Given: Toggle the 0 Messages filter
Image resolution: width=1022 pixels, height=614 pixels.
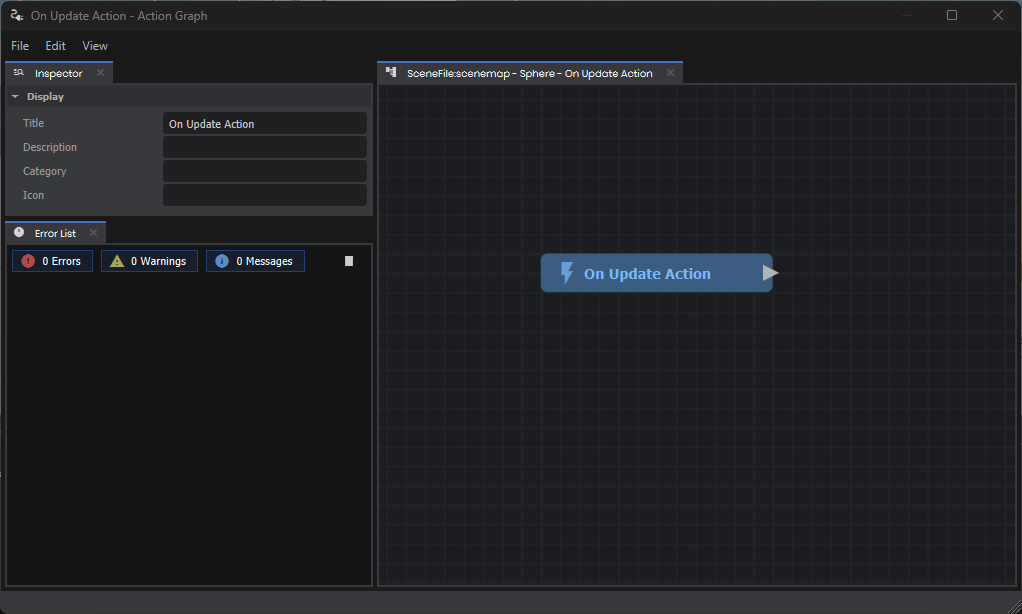Looking at the screenshot, I should [x=255, y=260].
